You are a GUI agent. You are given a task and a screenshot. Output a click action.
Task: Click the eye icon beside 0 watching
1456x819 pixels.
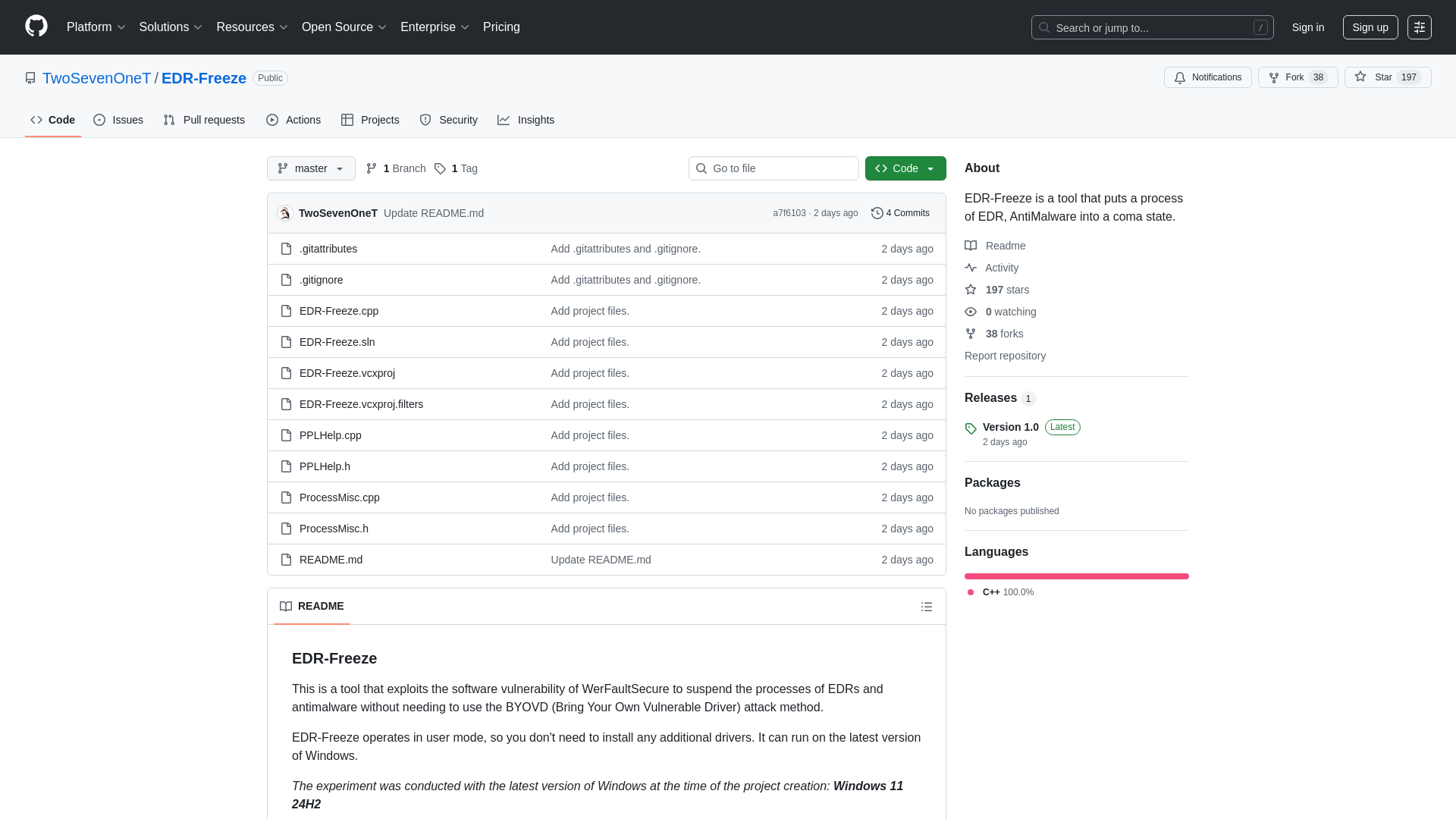[971, 312]
